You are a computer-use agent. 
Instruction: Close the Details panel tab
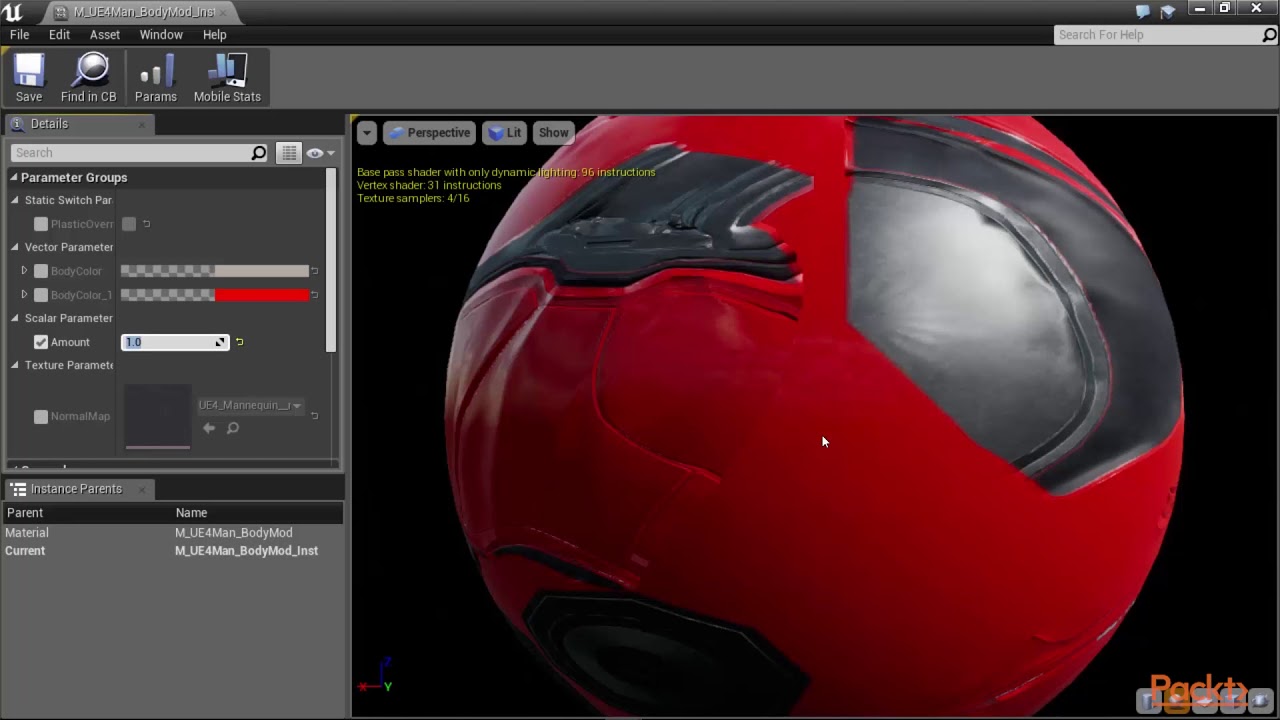141,125
